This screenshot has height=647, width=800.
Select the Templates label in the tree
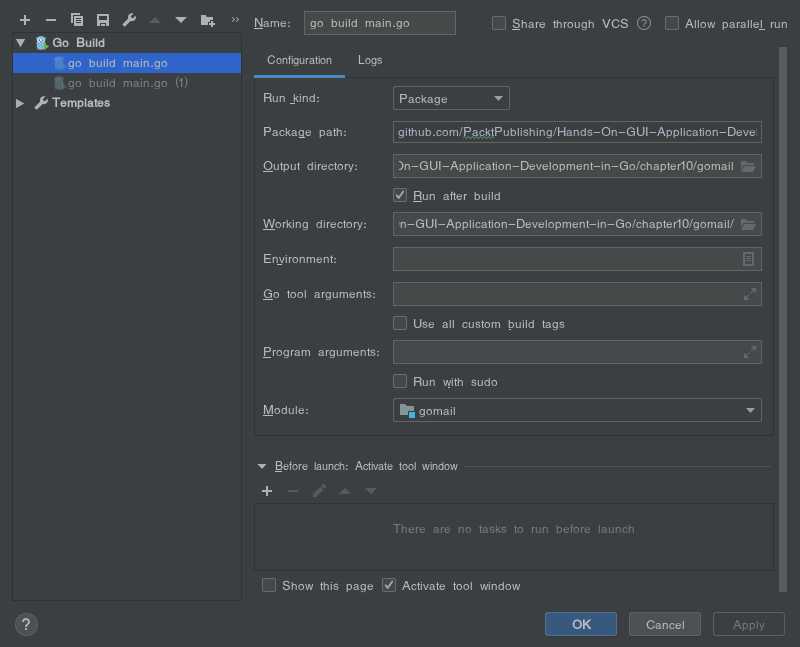tap(81, 103)
